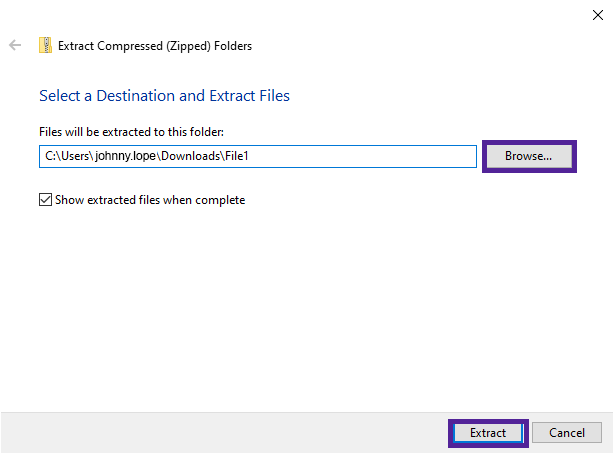The image size is (614, 454).
Task: Close the extract dialog with the X
Action: coord(598,15)
